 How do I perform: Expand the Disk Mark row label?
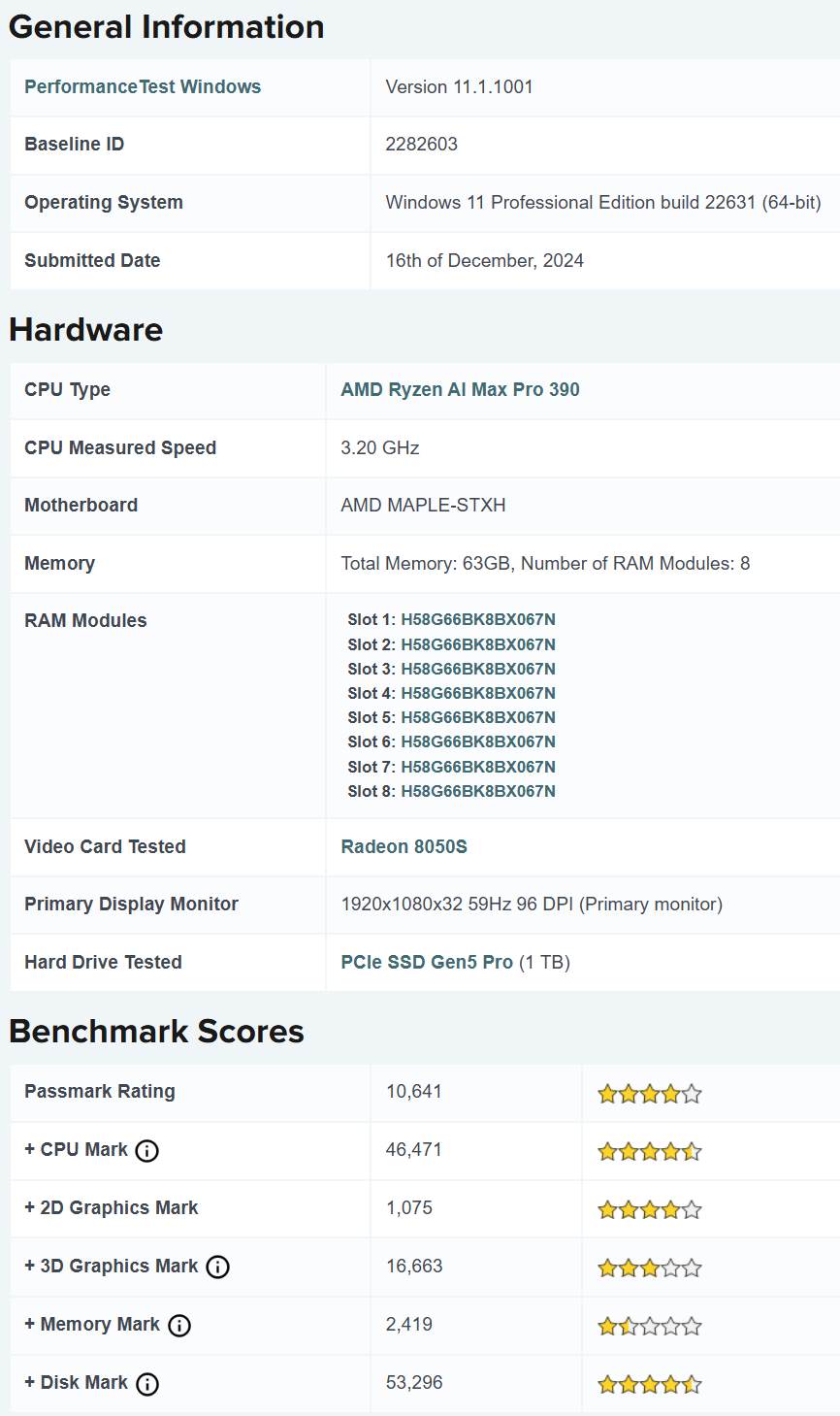(76, 1383)
